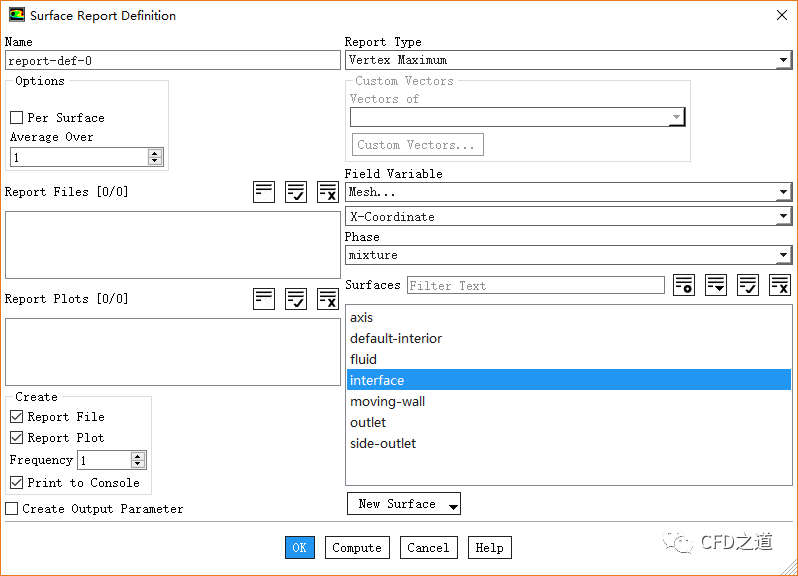Screen dimensions: 798x576
Task: Click Surfaces filter options icon beside Filter Text
Action: (x=684, y=285)
